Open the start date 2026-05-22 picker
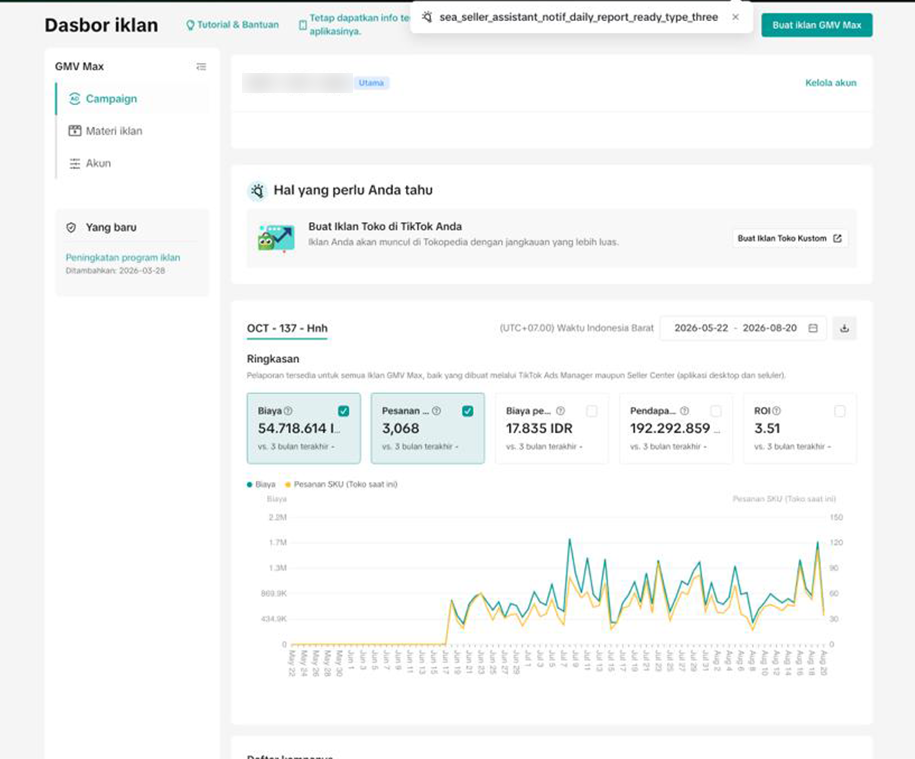Image resolution: width=915 pixels, height=759 pixels. (x=701, y=328)
